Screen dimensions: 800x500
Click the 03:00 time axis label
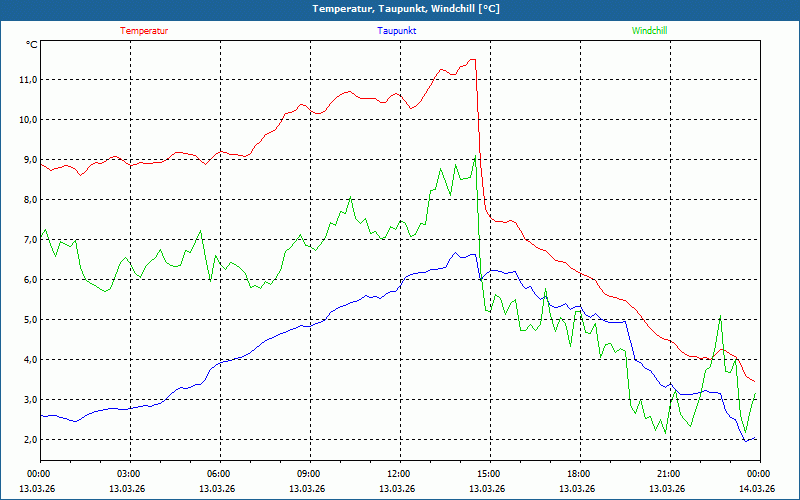[x=130, y=473]
